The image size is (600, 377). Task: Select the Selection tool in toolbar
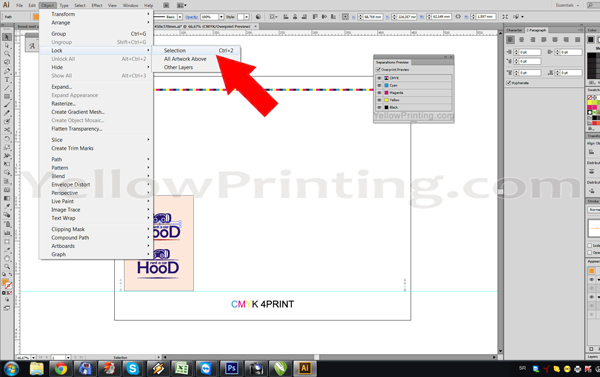(7, 37)
